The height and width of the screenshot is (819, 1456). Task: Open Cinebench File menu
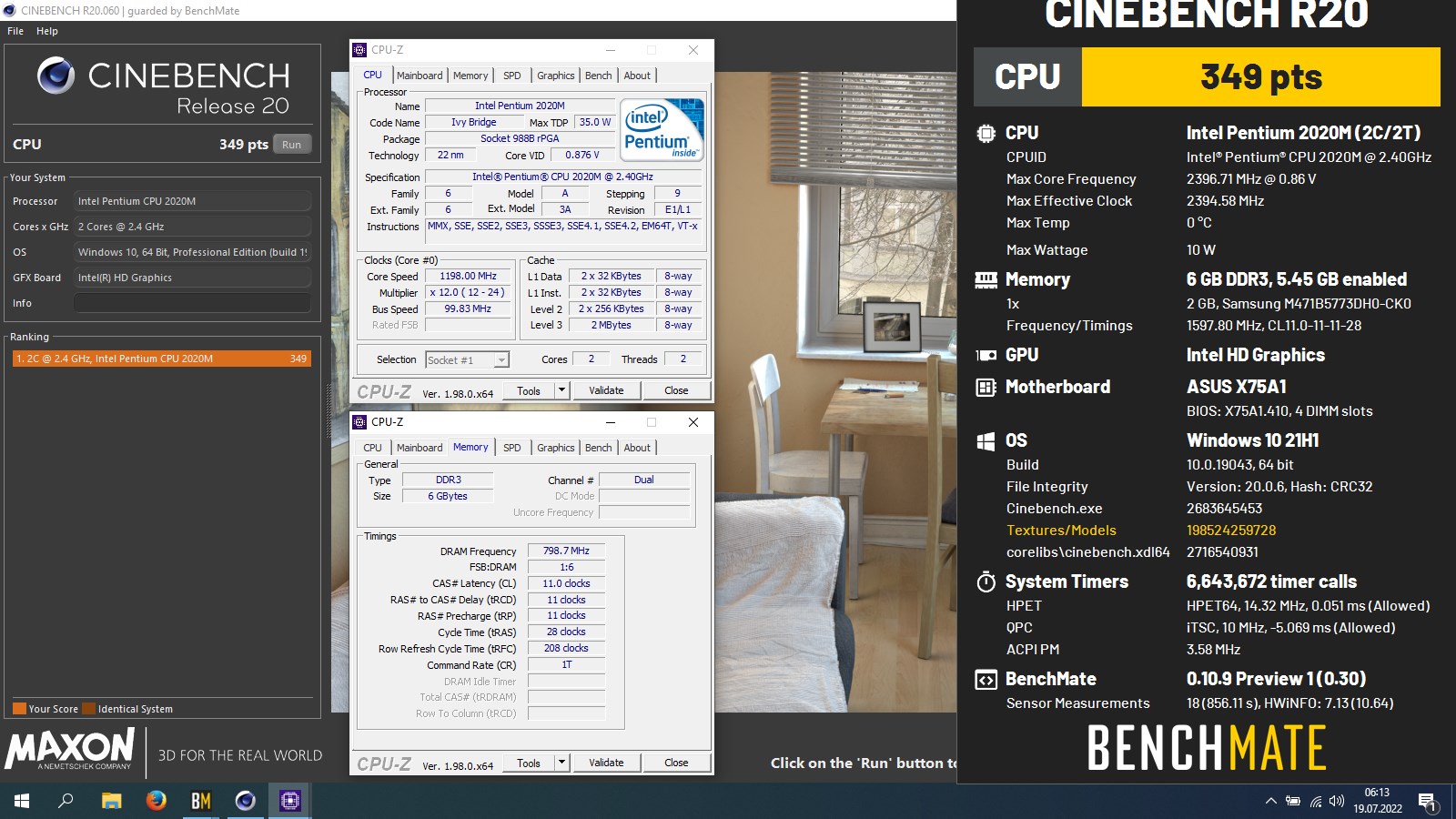pyautogui.click(x=15, y=31)
